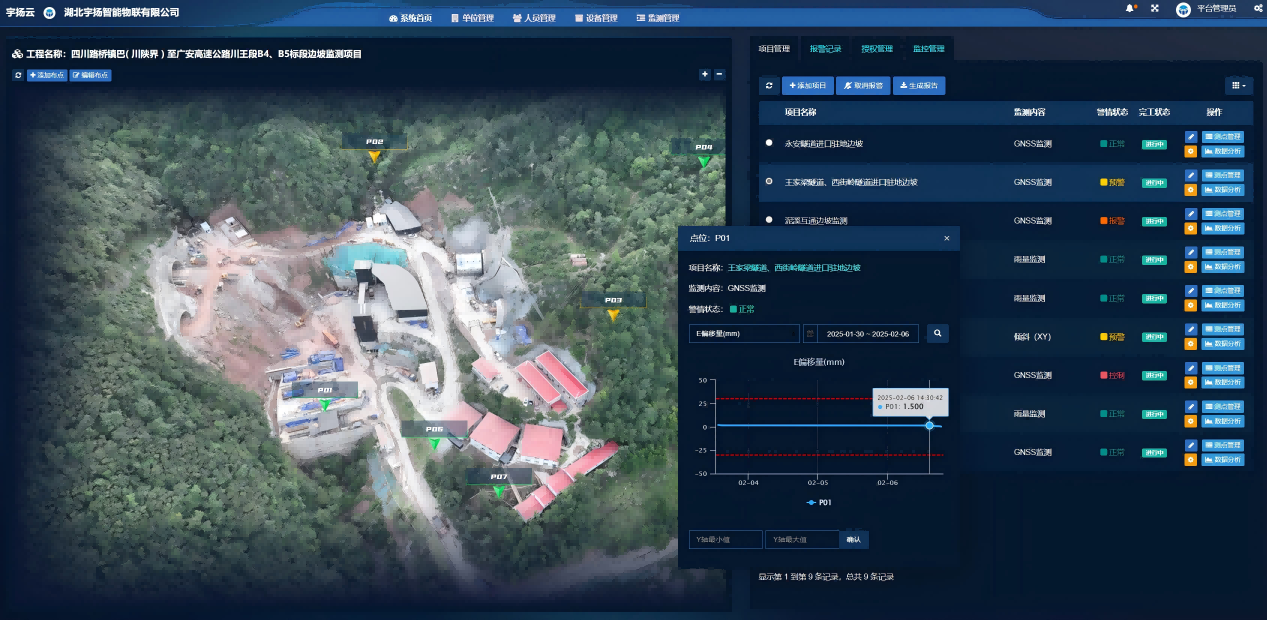Select radio button for 永安隧道进口驻地边坡
Viewport: 1267px width, 620px height.
(769, 143)
